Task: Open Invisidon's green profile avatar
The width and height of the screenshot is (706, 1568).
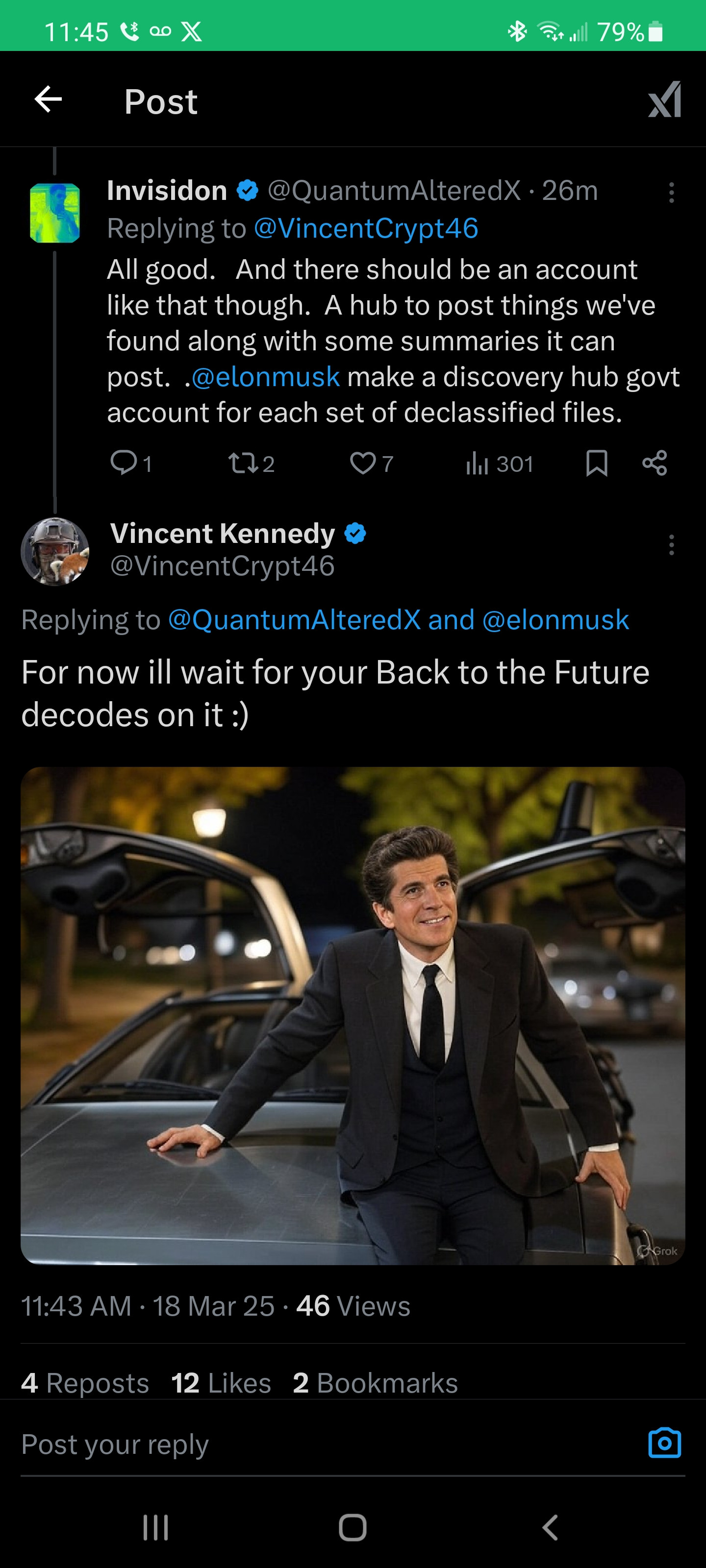Action: pos(55,213)
